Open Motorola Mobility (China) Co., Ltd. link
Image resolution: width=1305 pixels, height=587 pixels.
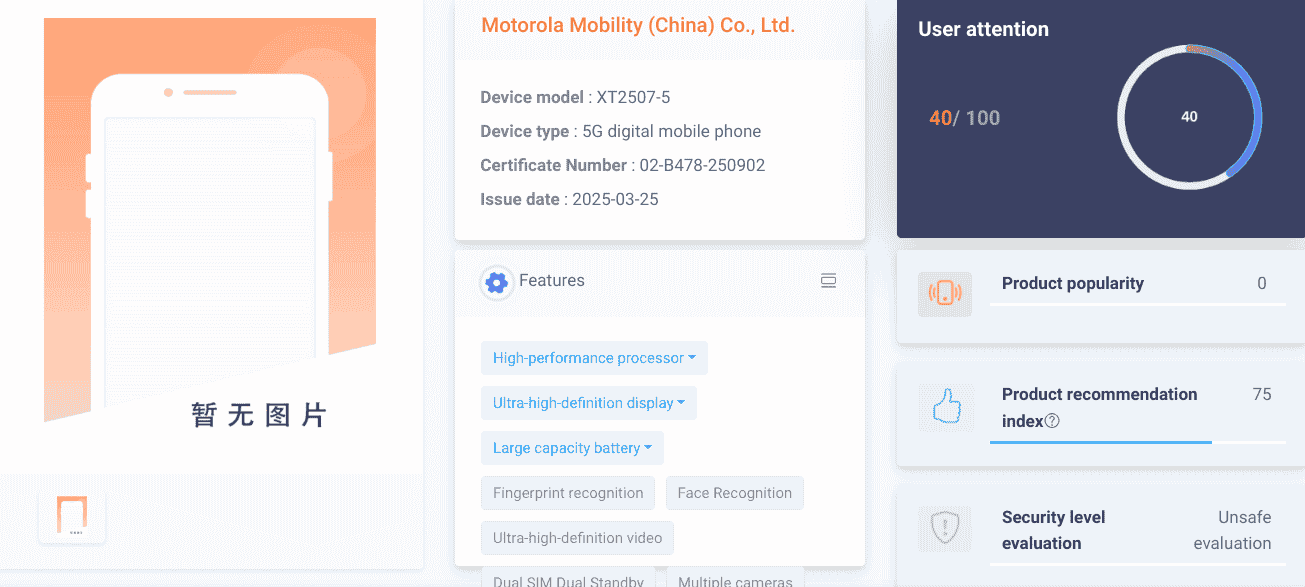pyautogui.click(x=638, y=26)
